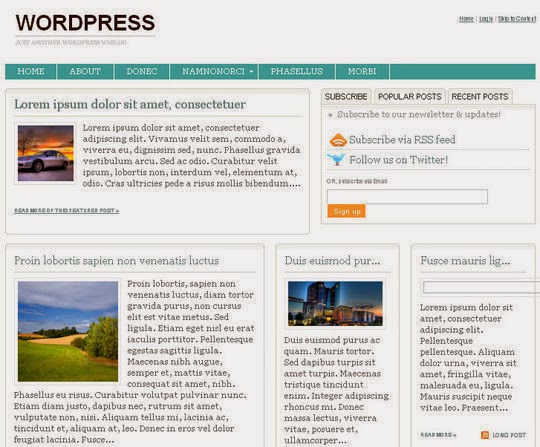Focus the email subscription input field
This screenshot has width=540, height=447.
(x=407, y=197)
